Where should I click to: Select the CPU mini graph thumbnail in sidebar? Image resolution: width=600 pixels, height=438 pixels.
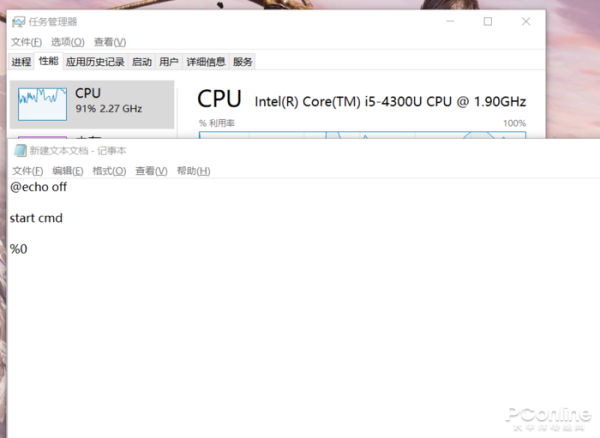[40, 101]
